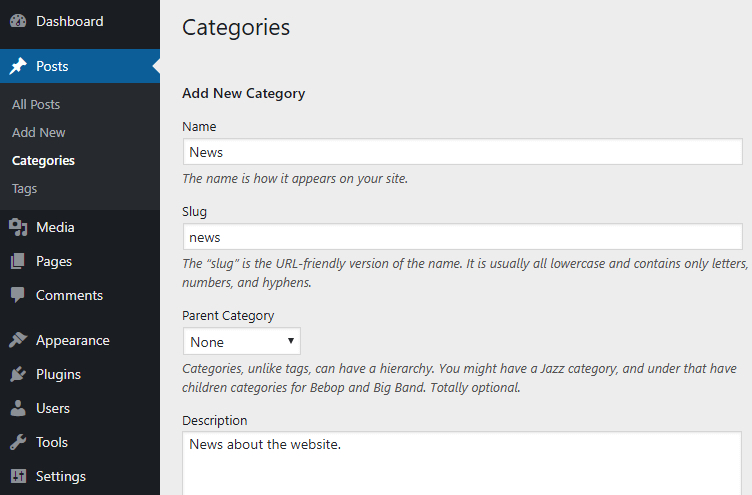Click the Appearance paintbrush icon
Screen dimensions: 752x495
(x=18, y=340)
